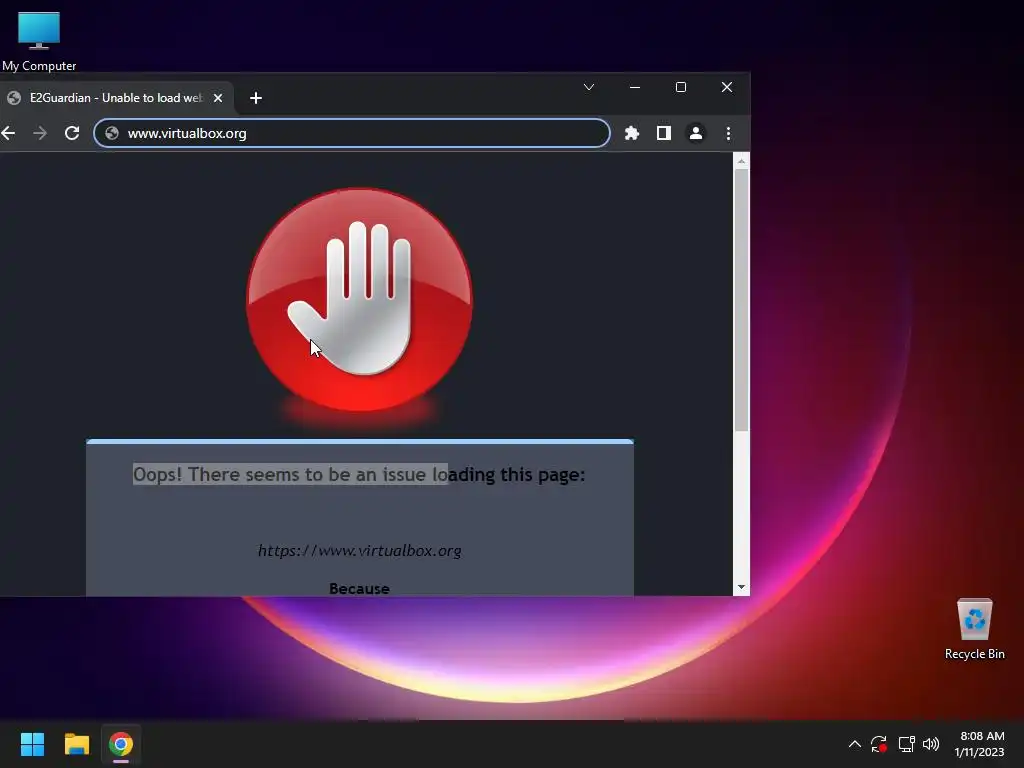The height and width of the screenshot is (768, 1024).
Task: Open the My Computer desktop icon
Action: (x=39, y=40)
